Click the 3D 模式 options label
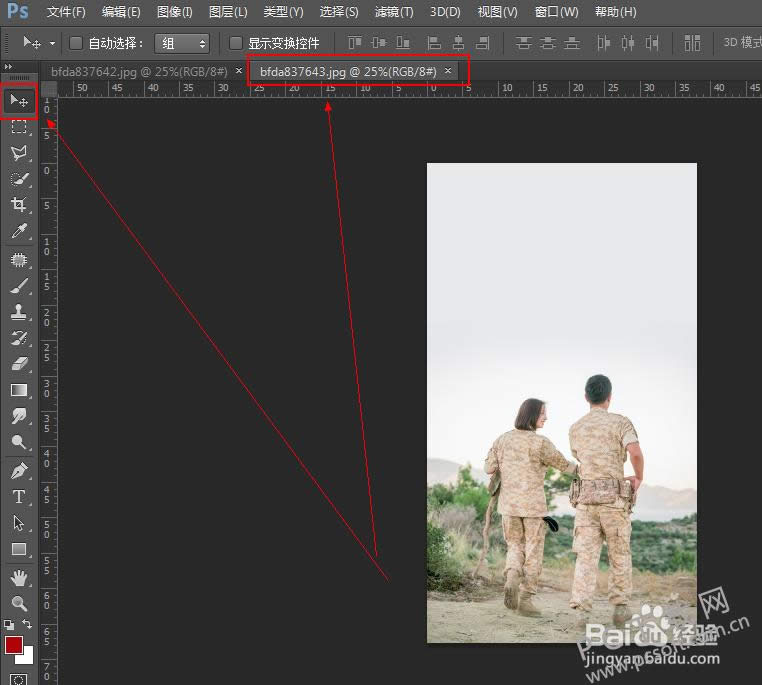This screenshot has height=685, width=762. coord(740,43)
